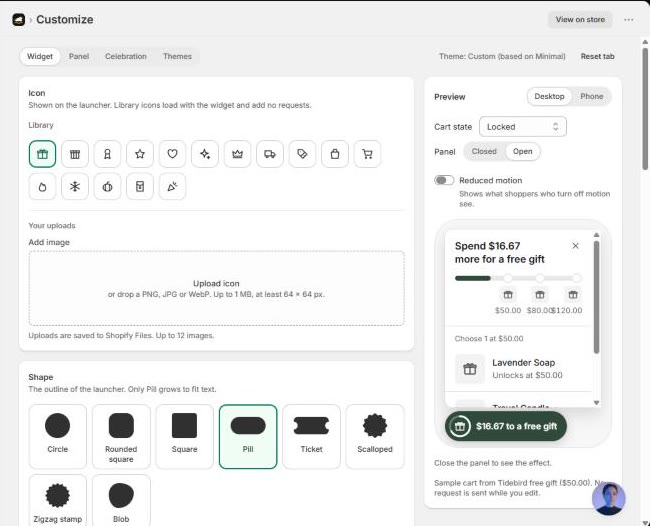This screenshot has width=650, height=526.
Task: Select the shopping bag library icon
Action: pos(335,154)
